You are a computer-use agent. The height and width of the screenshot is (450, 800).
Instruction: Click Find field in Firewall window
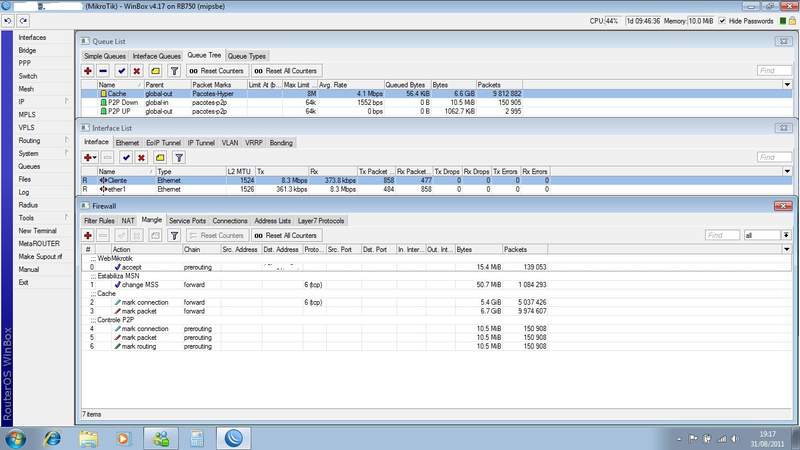(x=722, y=235)
